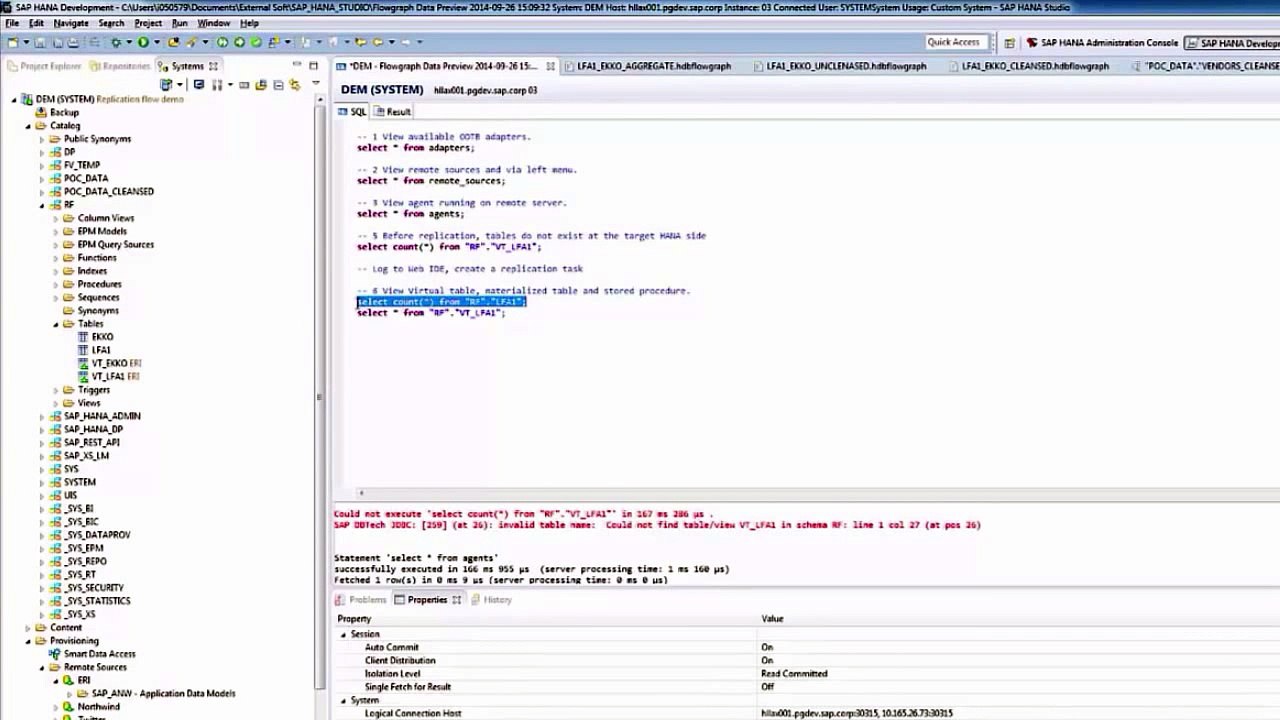Expand the Column Views folder
This screenshot has height=720, width=1280.
[x=56, y=218]
